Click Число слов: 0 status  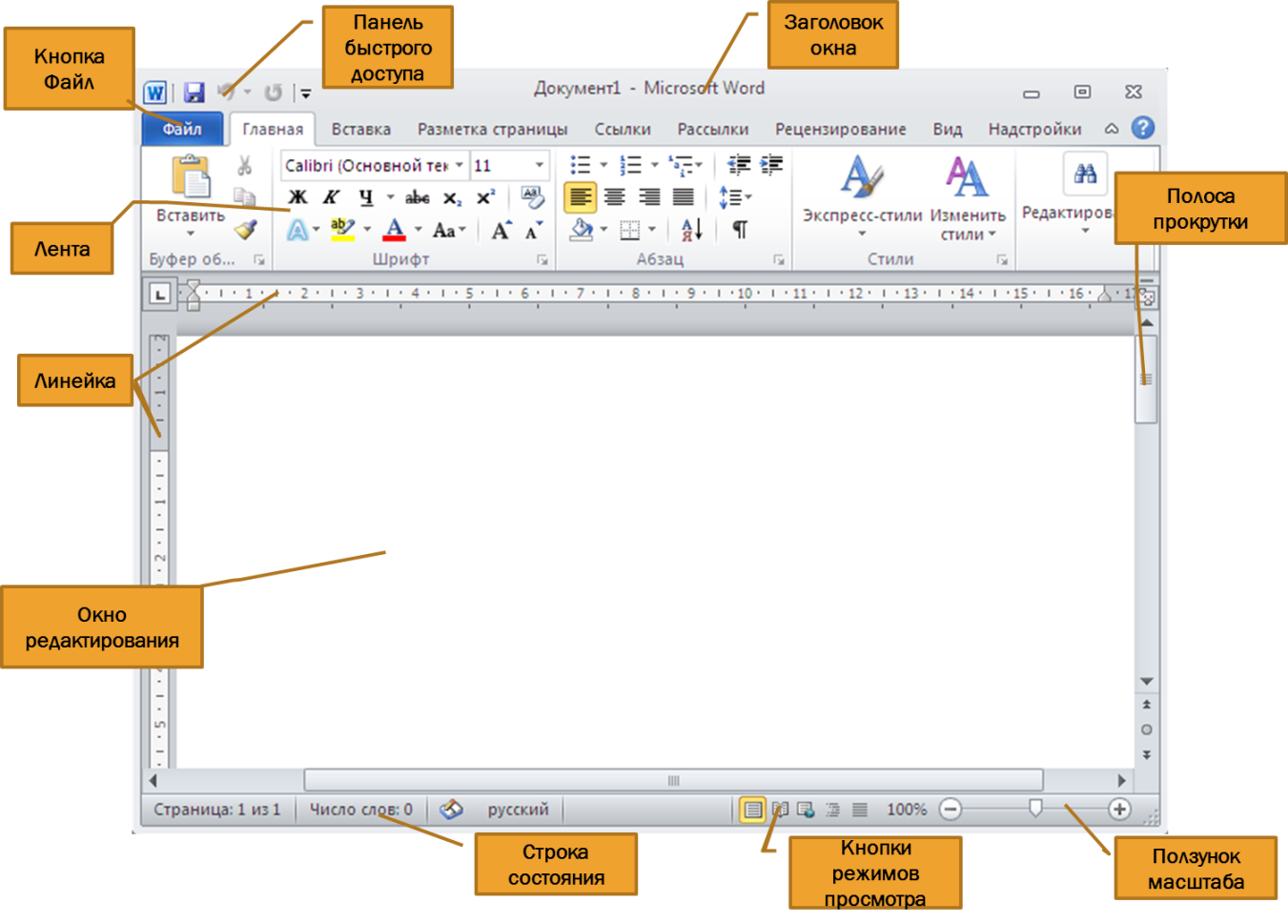pos(361,810)
